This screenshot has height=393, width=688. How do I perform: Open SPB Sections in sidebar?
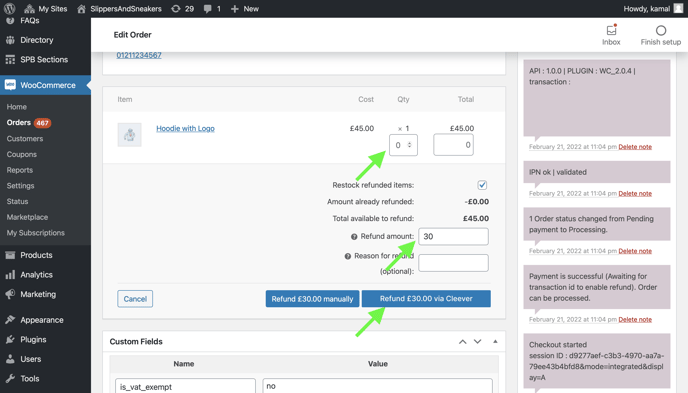44,60
